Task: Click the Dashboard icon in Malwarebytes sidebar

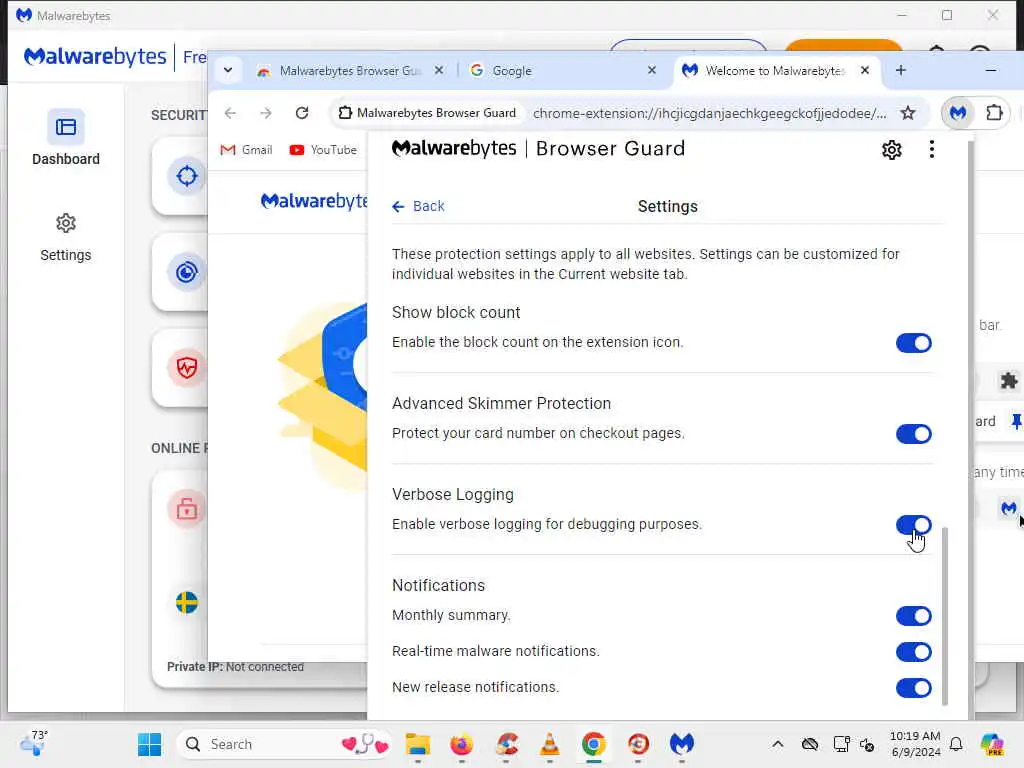Action: (66, 127)
